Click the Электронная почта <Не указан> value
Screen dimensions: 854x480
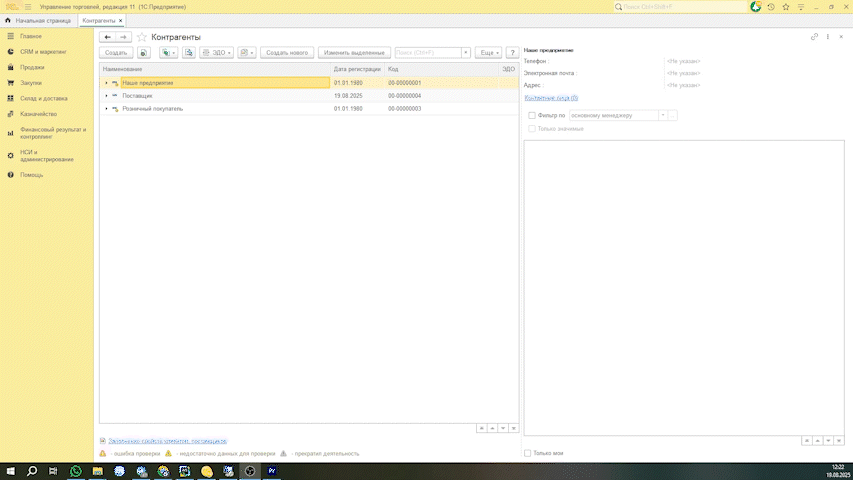(684, 74)
